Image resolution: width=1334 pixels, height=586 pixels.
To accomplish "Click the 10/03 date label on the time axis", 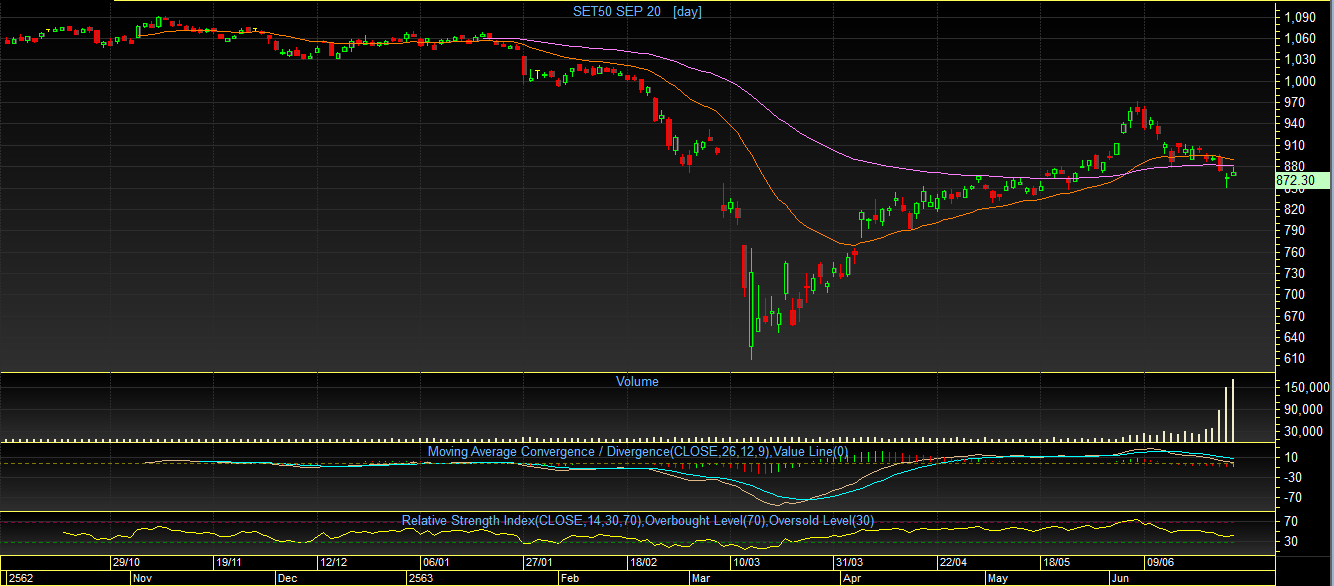I will (x=746, y=563).
